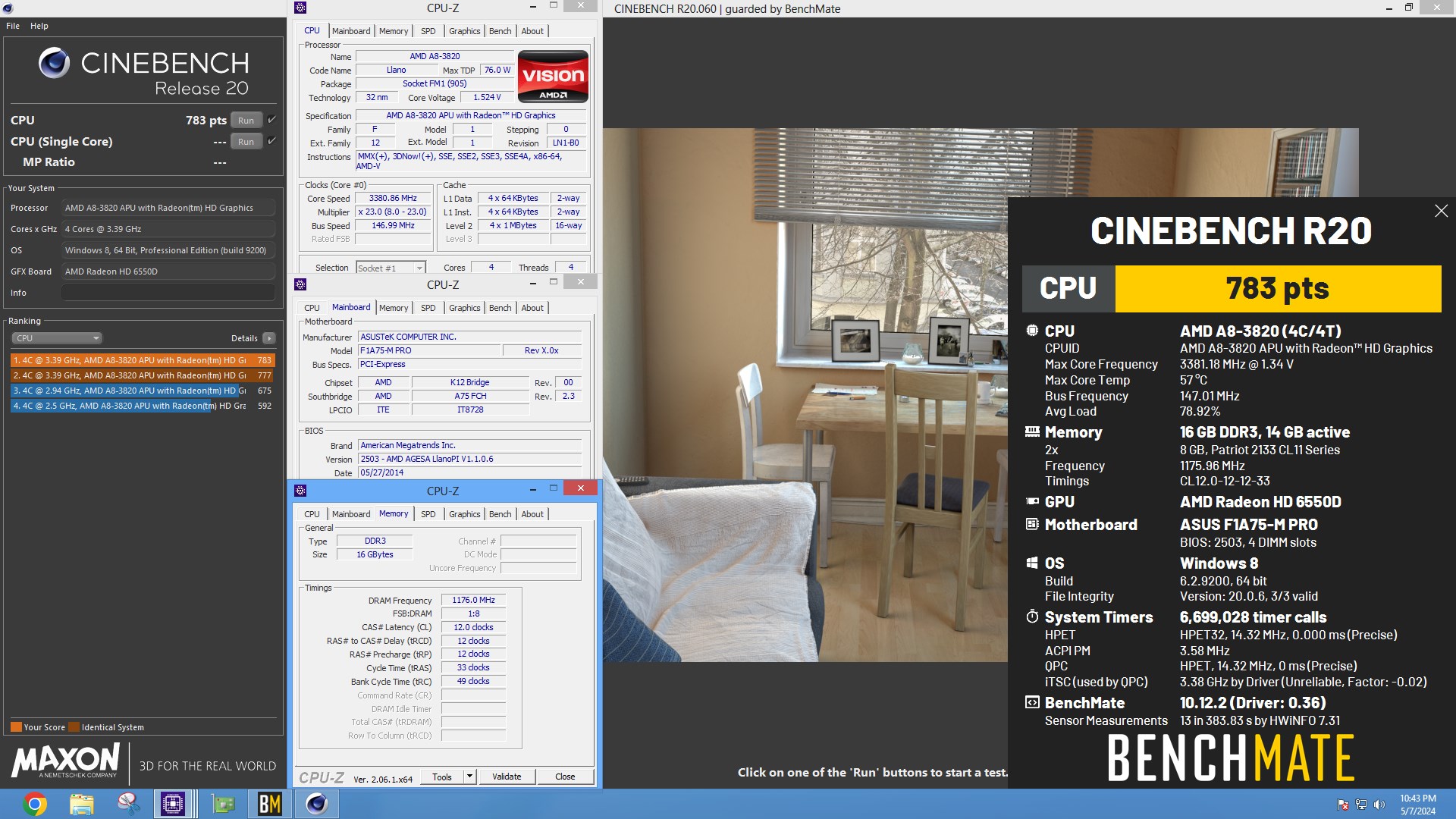The image size is (1456, 819).
Task: Expand ranking Details with the arrow button
Action: [269, 338]
